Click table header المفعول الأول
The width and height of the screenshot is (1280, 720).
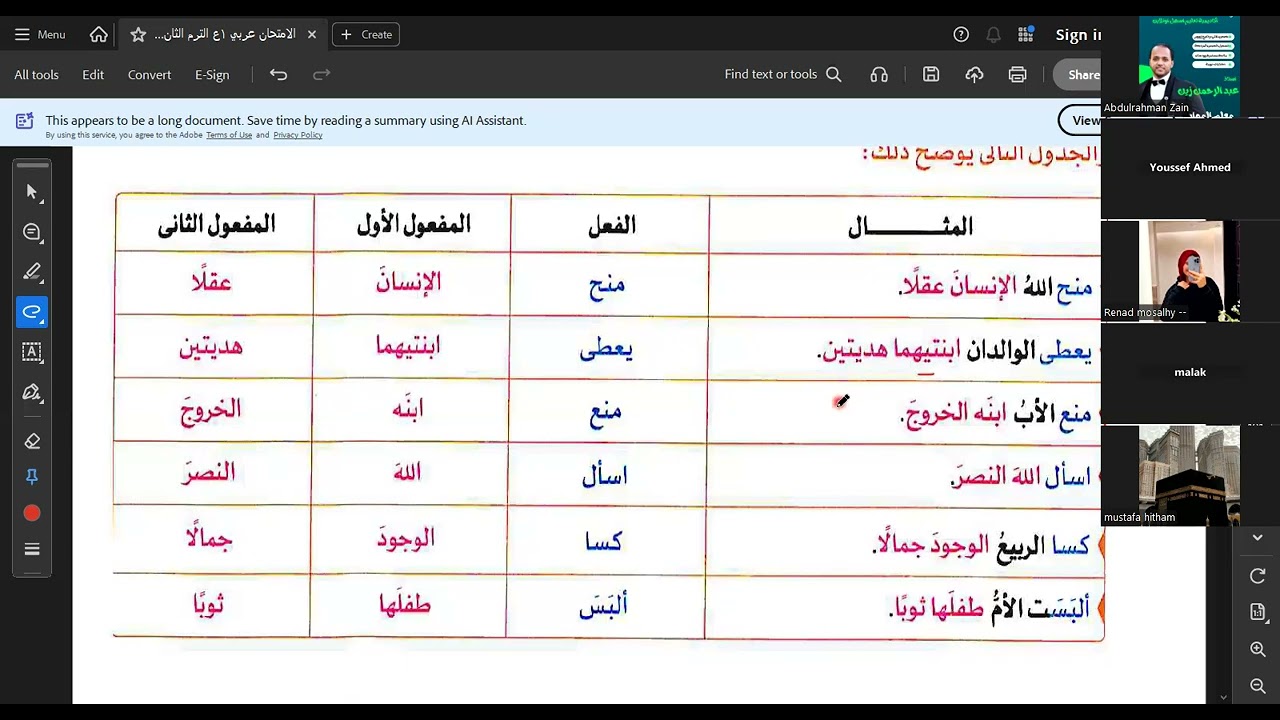pyautogui.click(x=413, y=224)
